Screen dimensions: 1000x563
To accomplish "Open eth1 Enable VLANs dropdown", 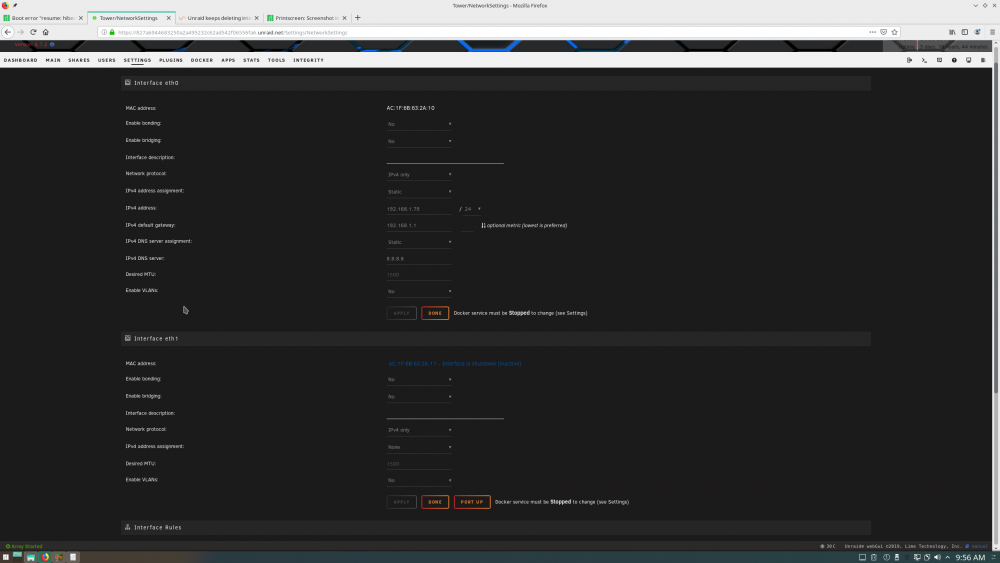I will (419, 480).
